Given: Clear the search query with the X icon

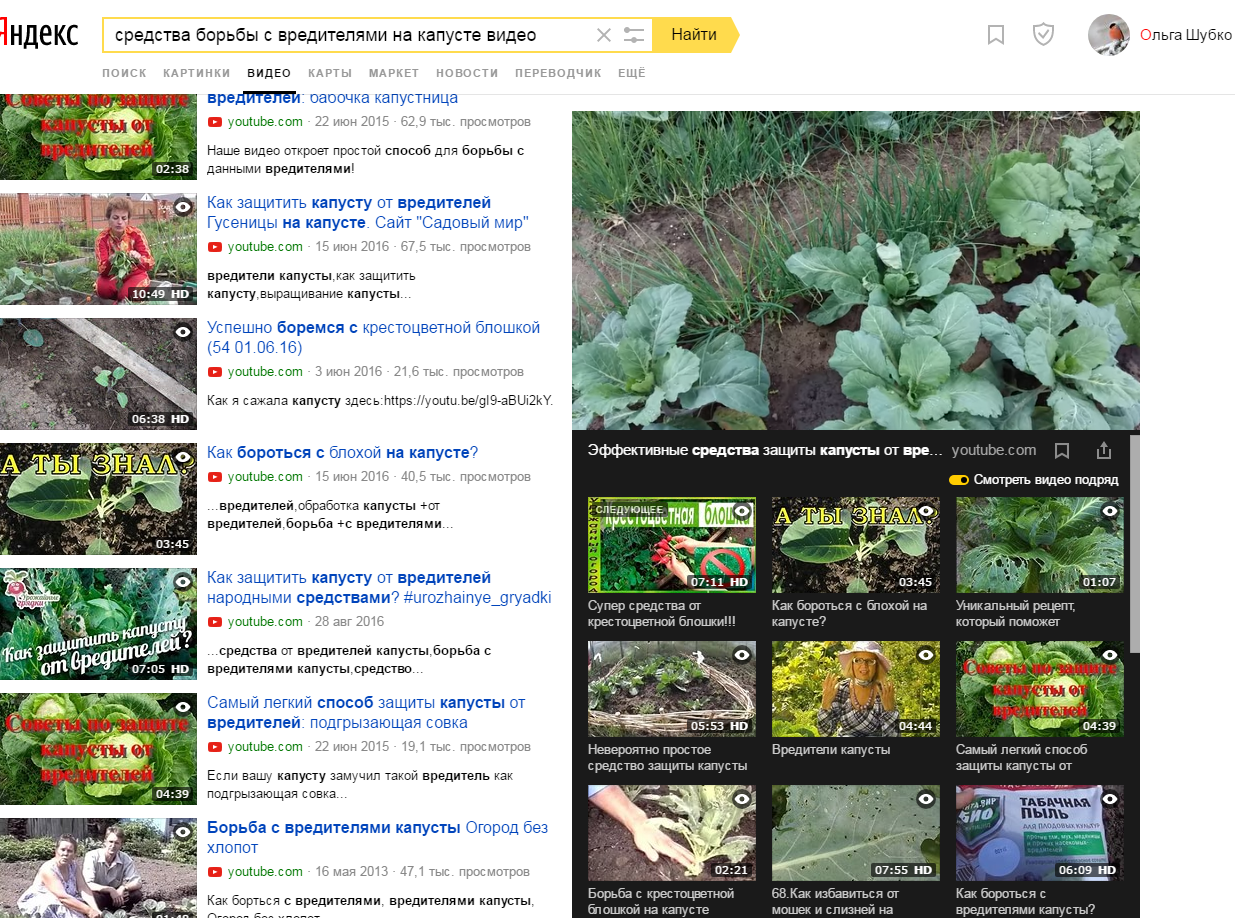Looking at the screenshot, I should 604,35.
